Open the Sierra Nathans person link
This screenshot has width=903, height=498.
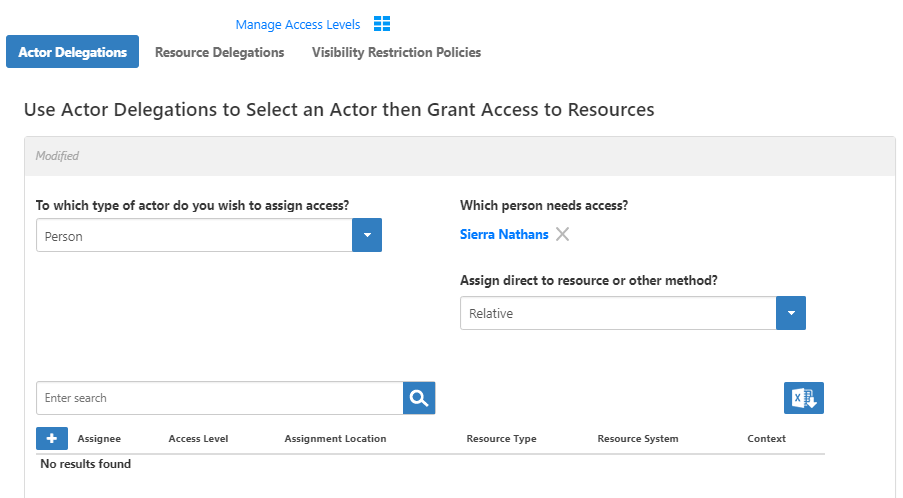[x=504, y=234]
